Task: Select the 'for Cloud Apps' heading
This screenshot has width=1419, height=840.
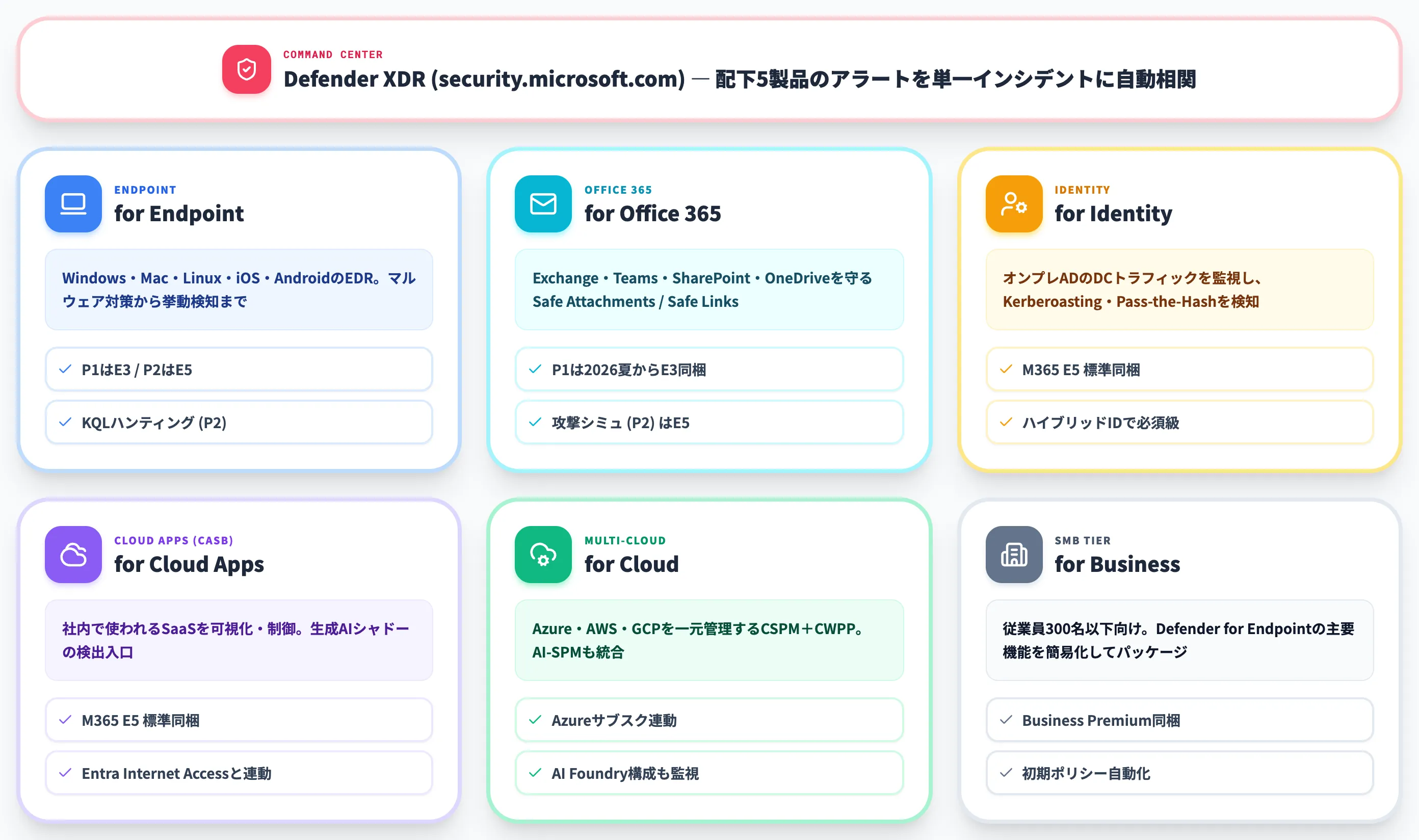Action: [189, 564]
